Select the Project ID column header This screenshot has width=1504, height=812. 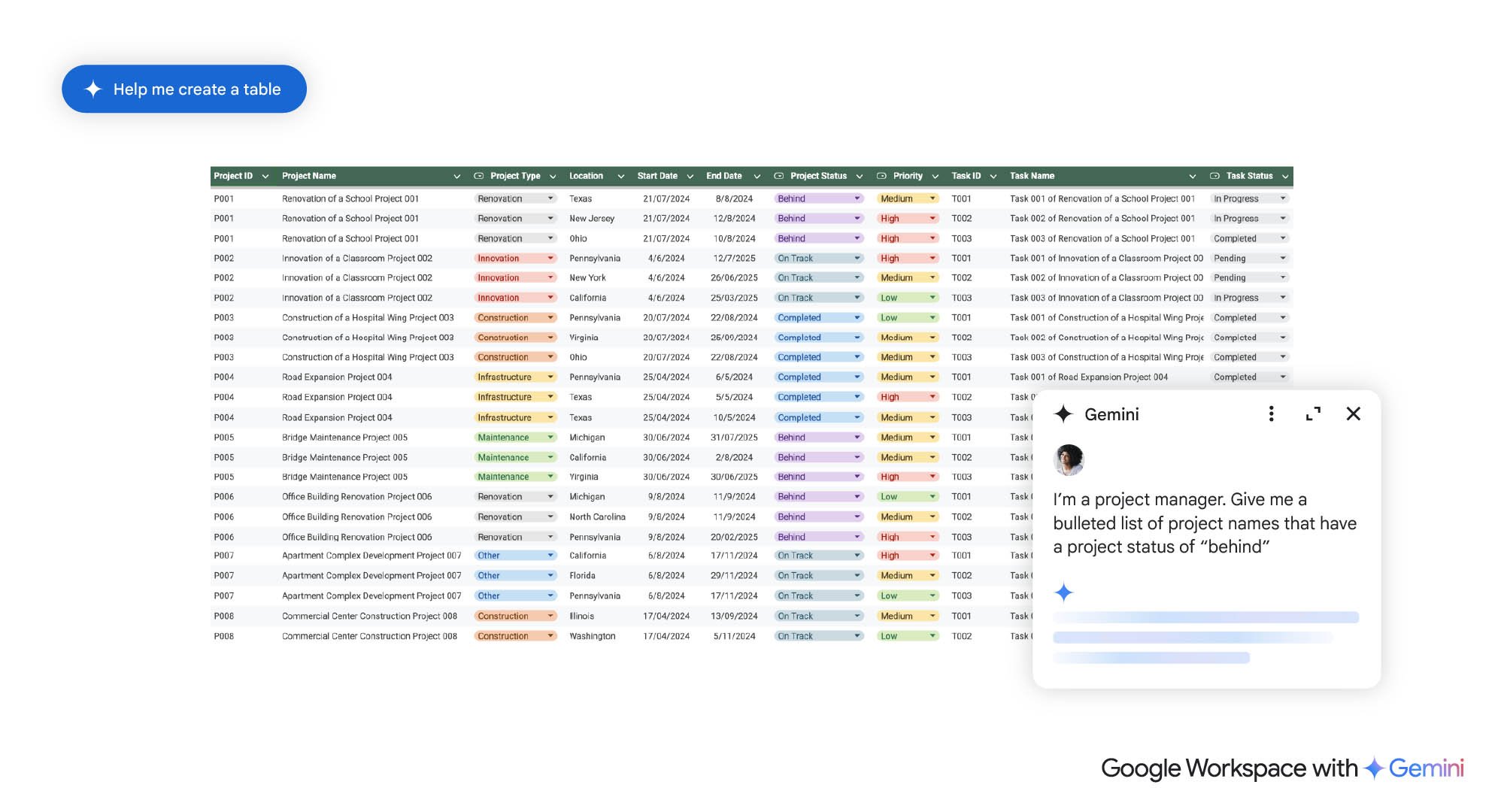click(233, 176)
